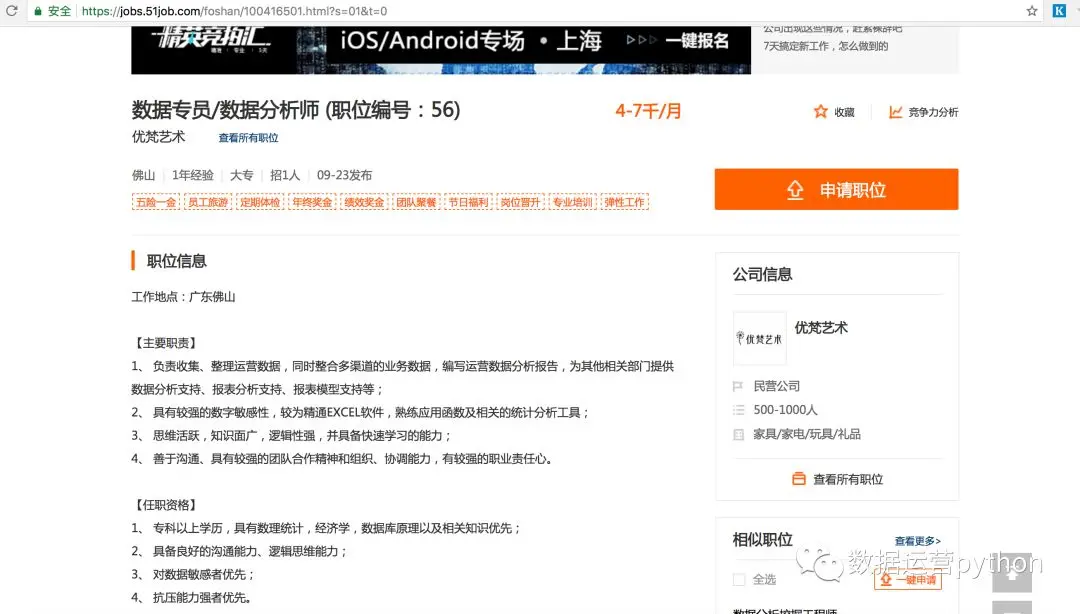Click 一键报名 on the banner

[696, 41]
